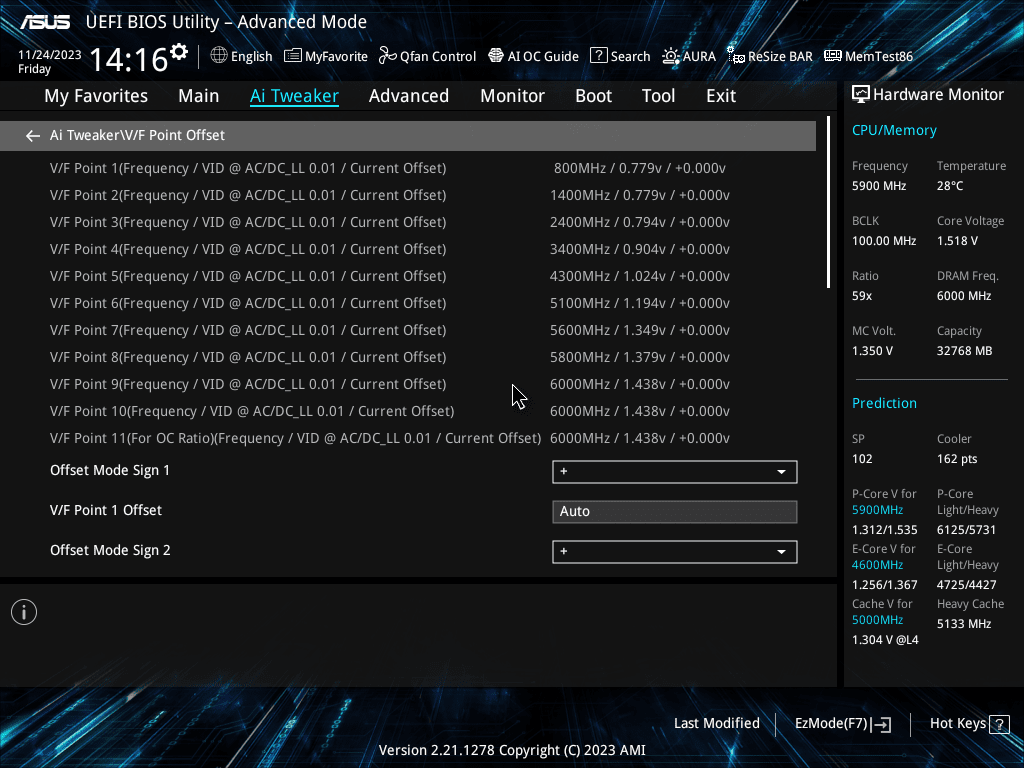The height and width of the screenshot is (768, 1024).
Task: Select V/F Point 6 row
Action: coord(408,303)
